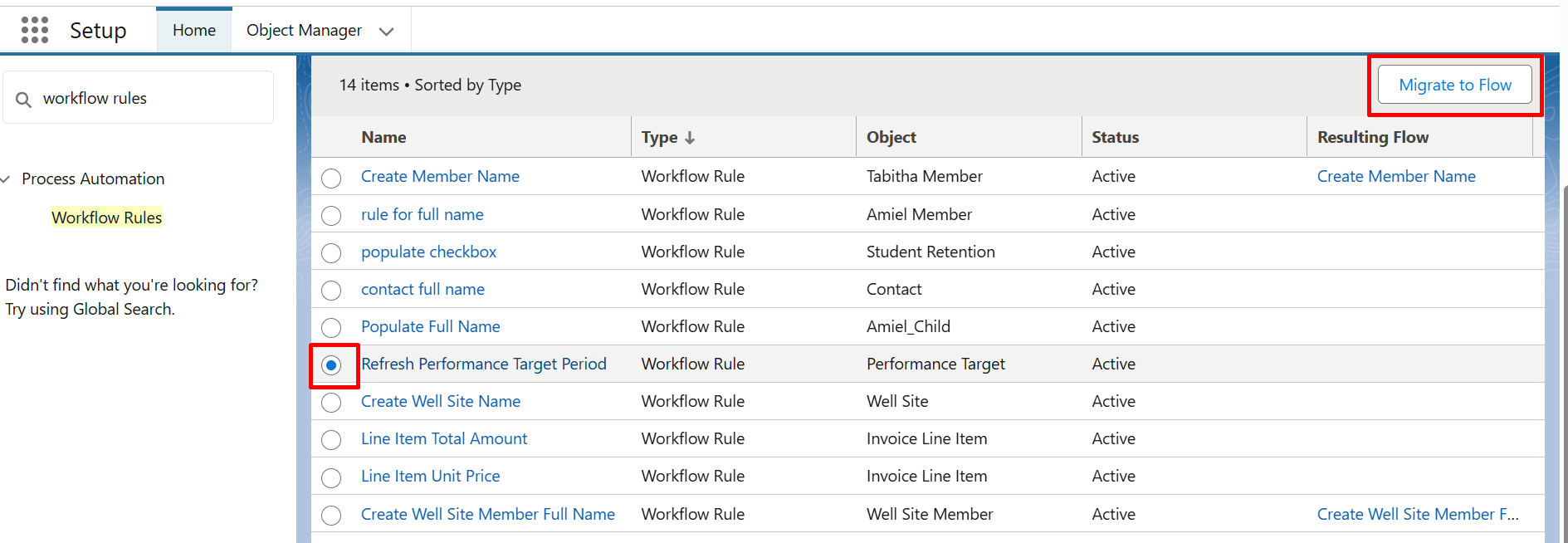1568x543 pixels.
Task: Click the Student Retention object cell
Action: pos(931,252)
